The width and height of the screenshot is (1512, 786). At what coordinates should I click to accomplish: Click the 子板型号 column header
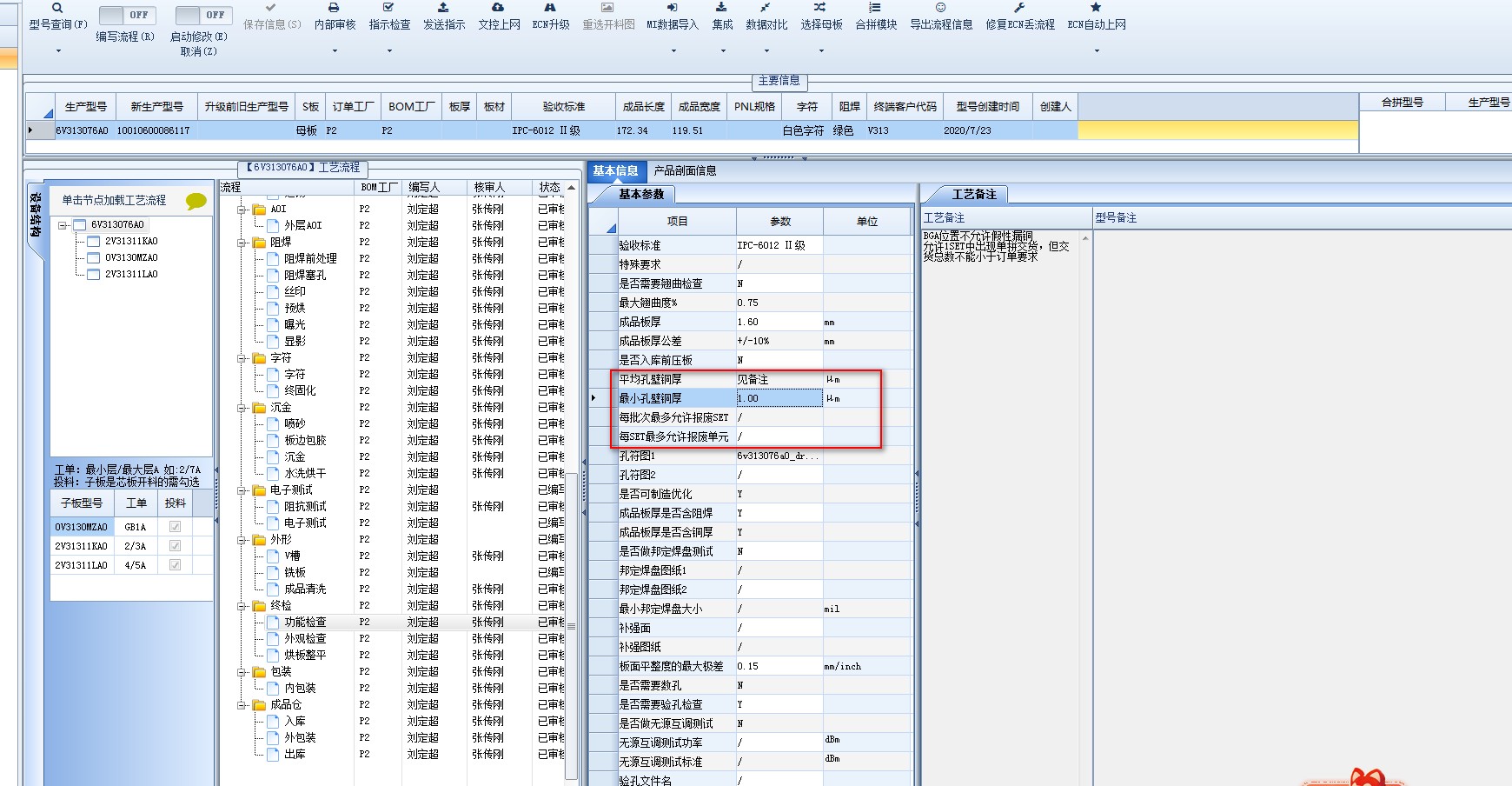(83, 503)
